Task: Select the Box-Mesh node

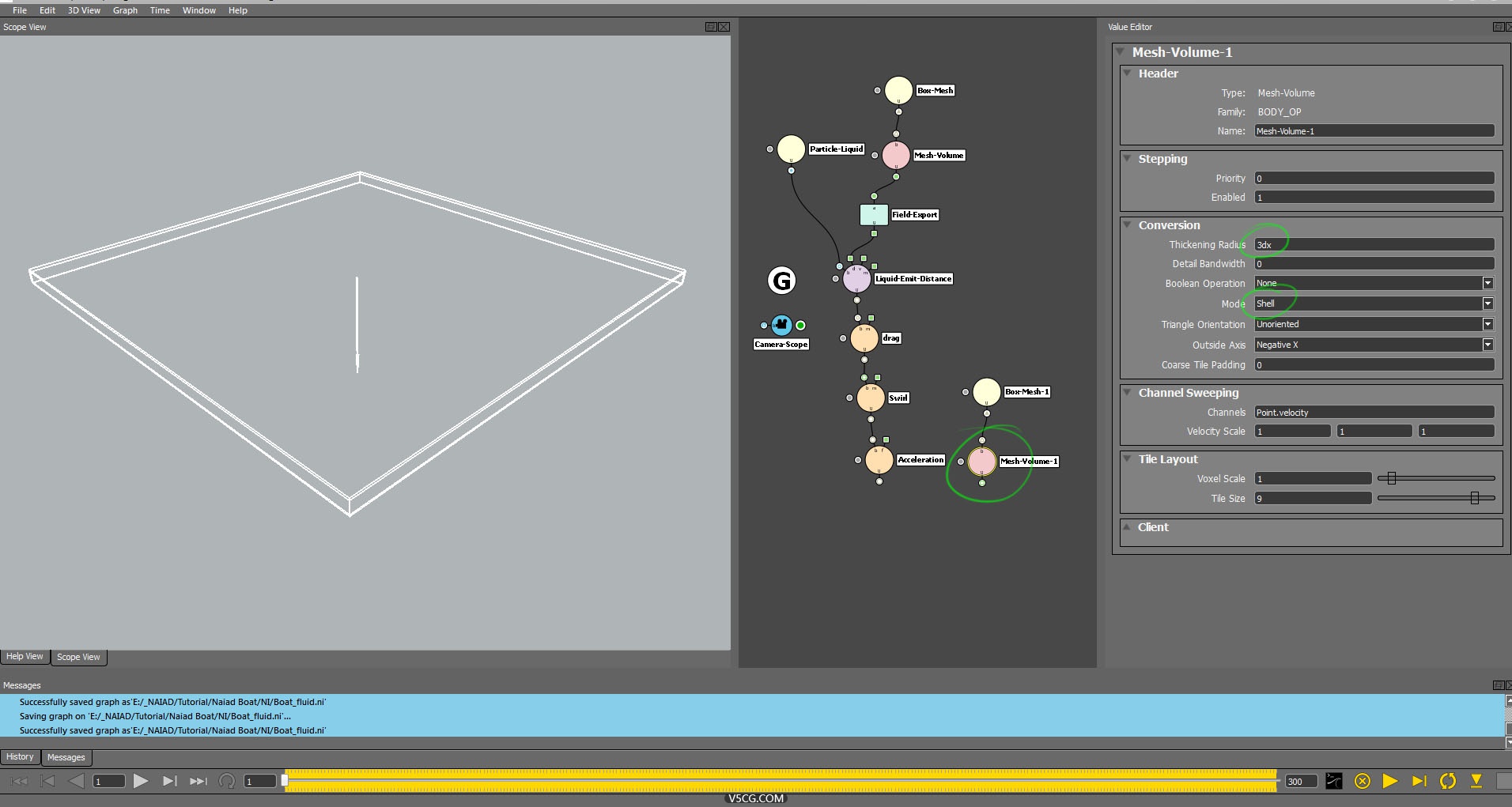Action: pos(898,90)
